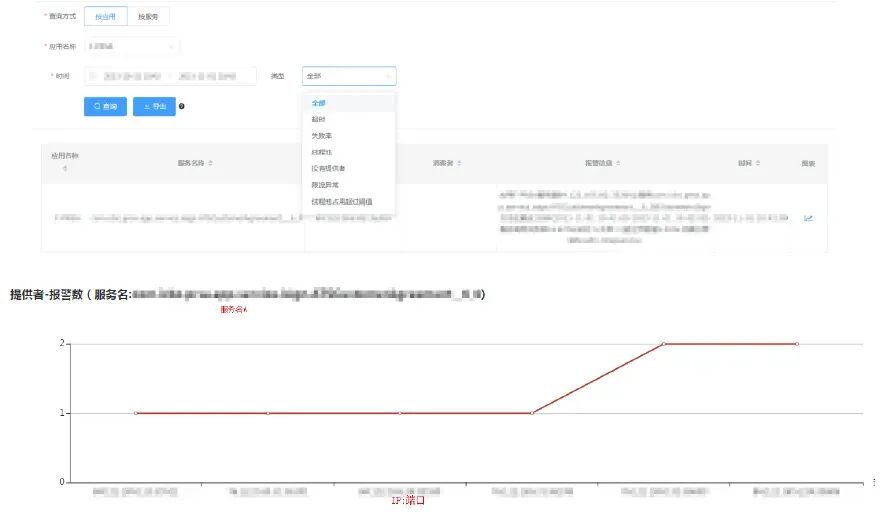Image resolution: width=895 pixels, height=528 pixels.
Task: Click the calendar icon in 时间 field
Action: pyautogui.click(x=93, y=76)
